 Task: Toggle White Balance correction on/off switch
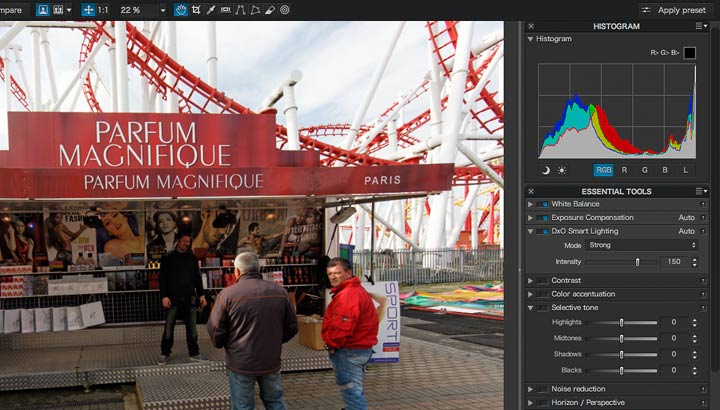542,204
